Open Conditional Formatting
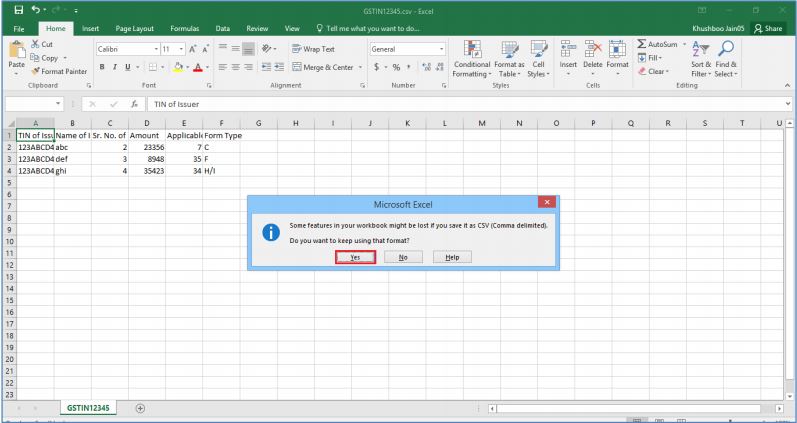This screenshot has height=423, width=797. click(x=472, y=58)
